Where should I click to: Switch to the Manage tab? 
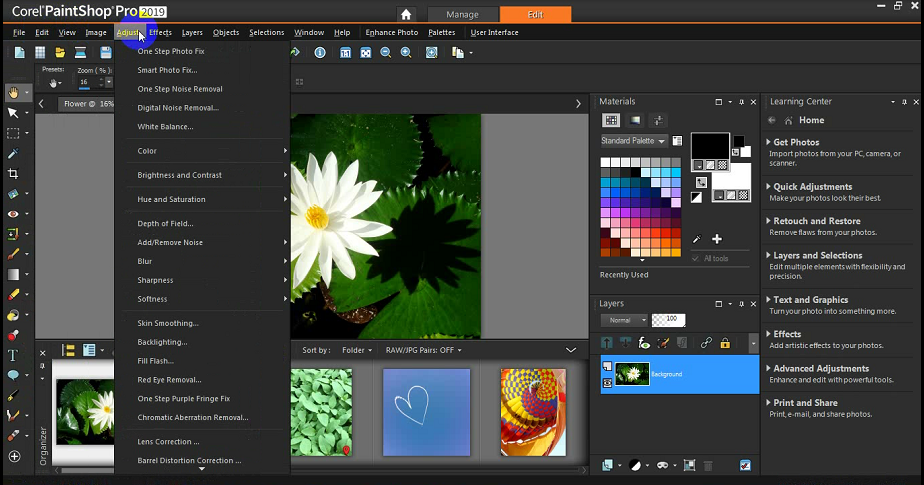463,14
